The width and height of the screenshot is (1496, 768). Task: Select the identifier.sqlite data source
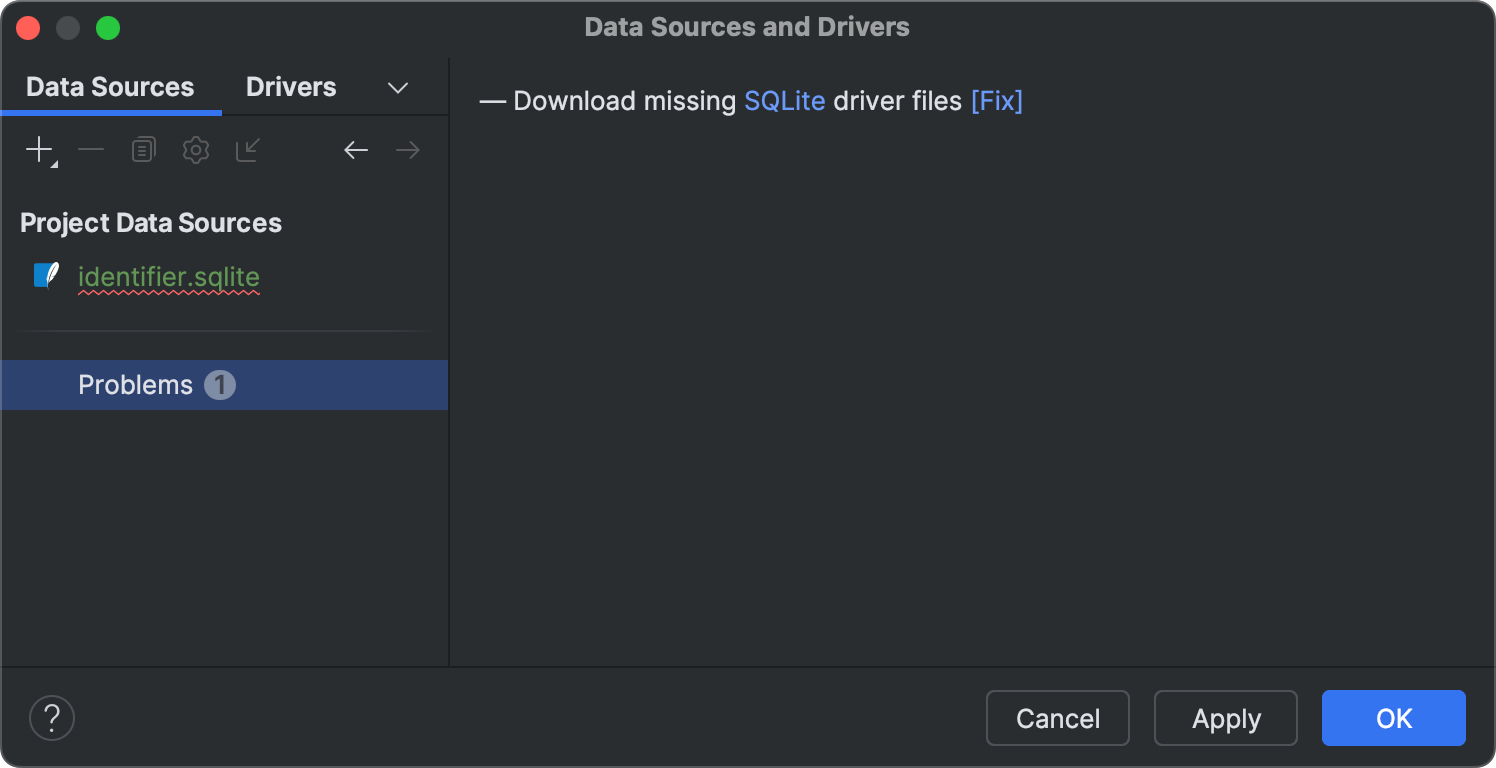tap(168, 277)
